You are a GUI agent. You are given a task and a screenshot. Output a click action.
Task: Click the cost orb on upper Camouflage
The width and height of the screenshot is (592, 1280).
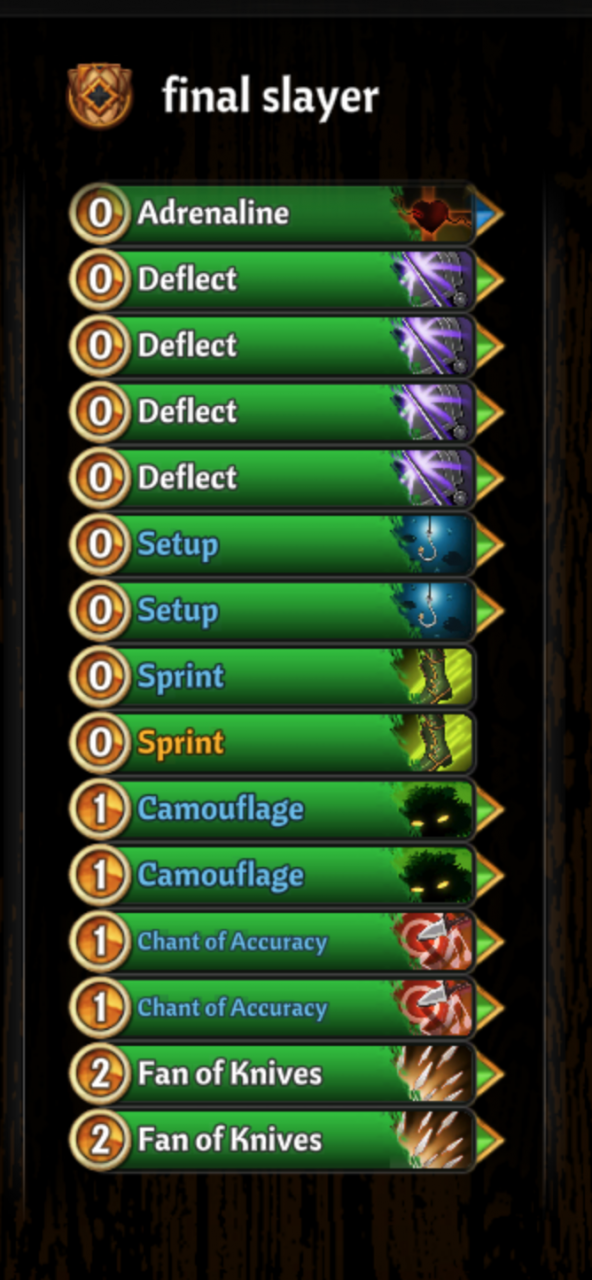click(100, 810)
